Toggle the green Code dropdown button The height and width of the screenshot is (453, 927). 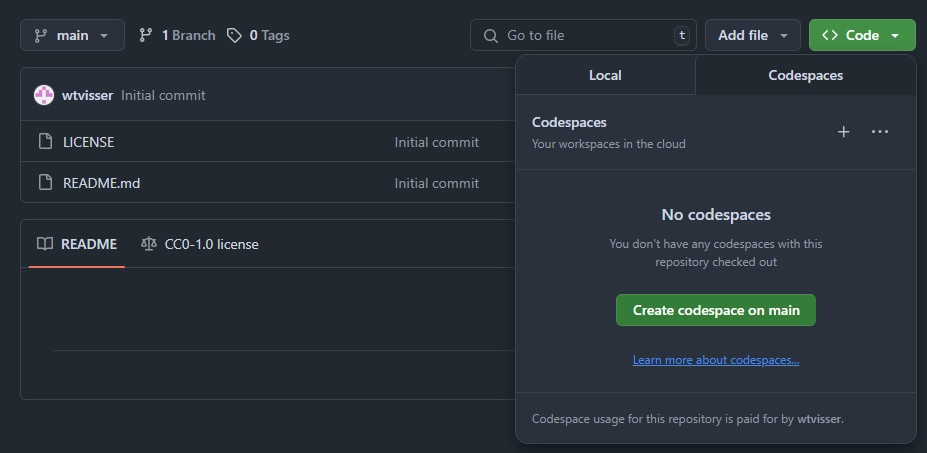point(862,35)
